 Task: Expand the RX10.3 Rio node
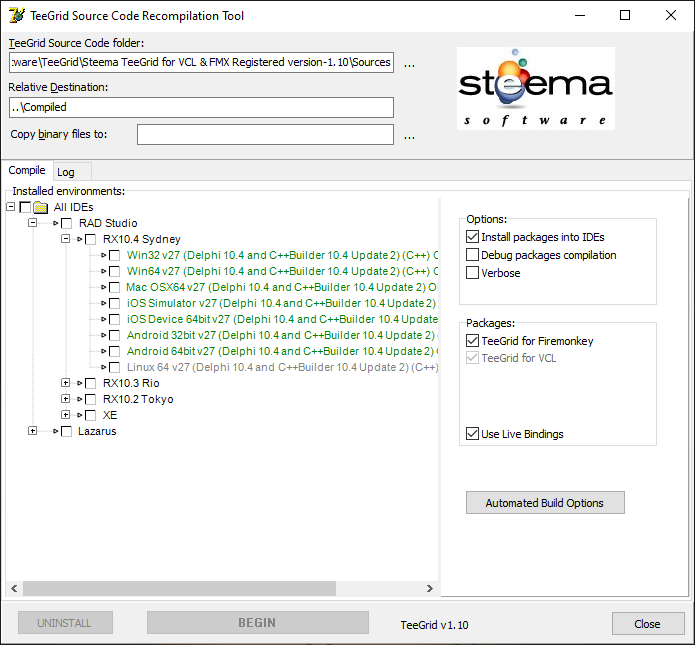click(65, 383)
